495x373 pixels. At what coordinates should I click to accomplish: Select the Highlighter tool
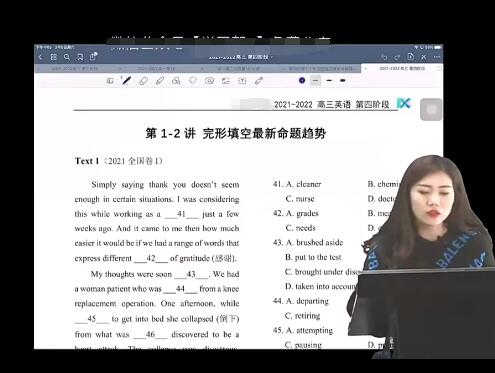tap(160, 81)
